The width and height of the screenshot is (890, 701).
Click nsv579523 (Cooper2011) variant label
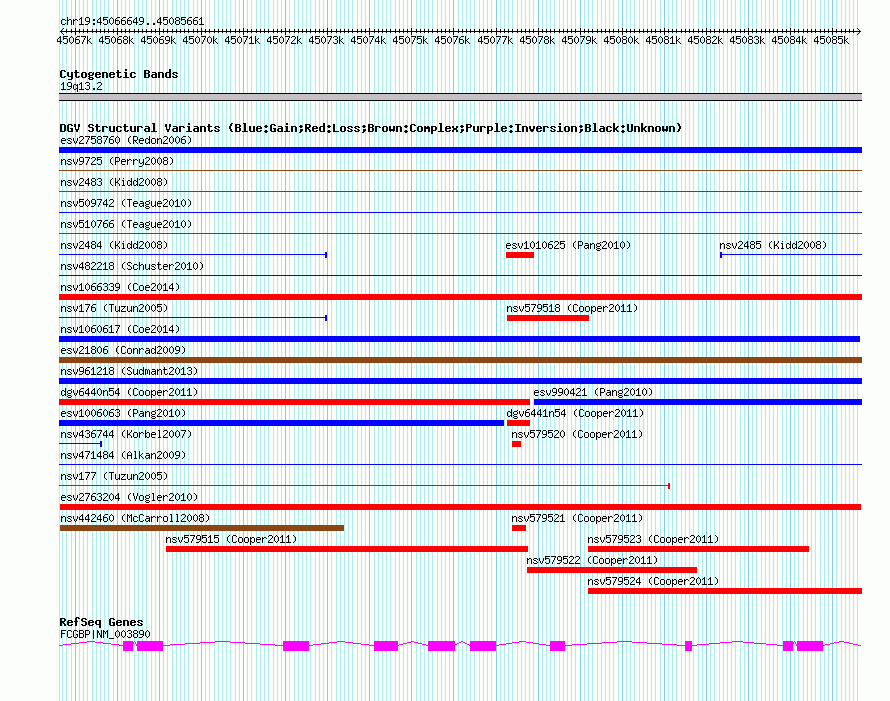pyautogui.click(x=653, y=539)
